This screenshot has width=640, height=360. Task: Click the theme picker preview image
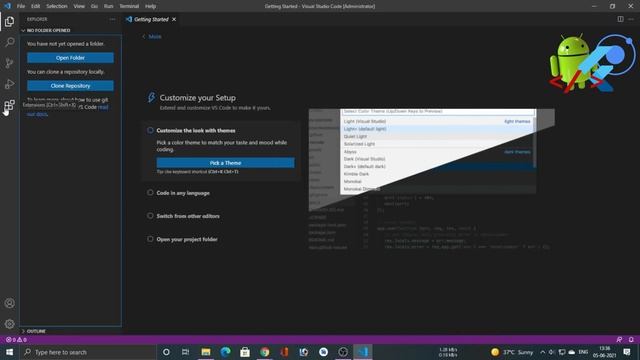(x=431, y=179)
